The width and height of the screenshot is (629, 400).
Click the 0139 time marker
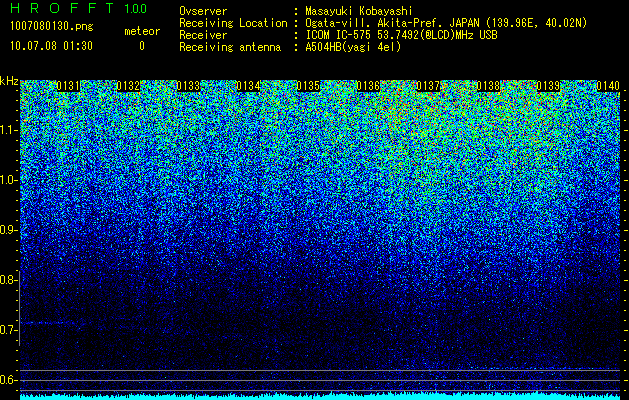pyautogui.click(x=548, y=86)
